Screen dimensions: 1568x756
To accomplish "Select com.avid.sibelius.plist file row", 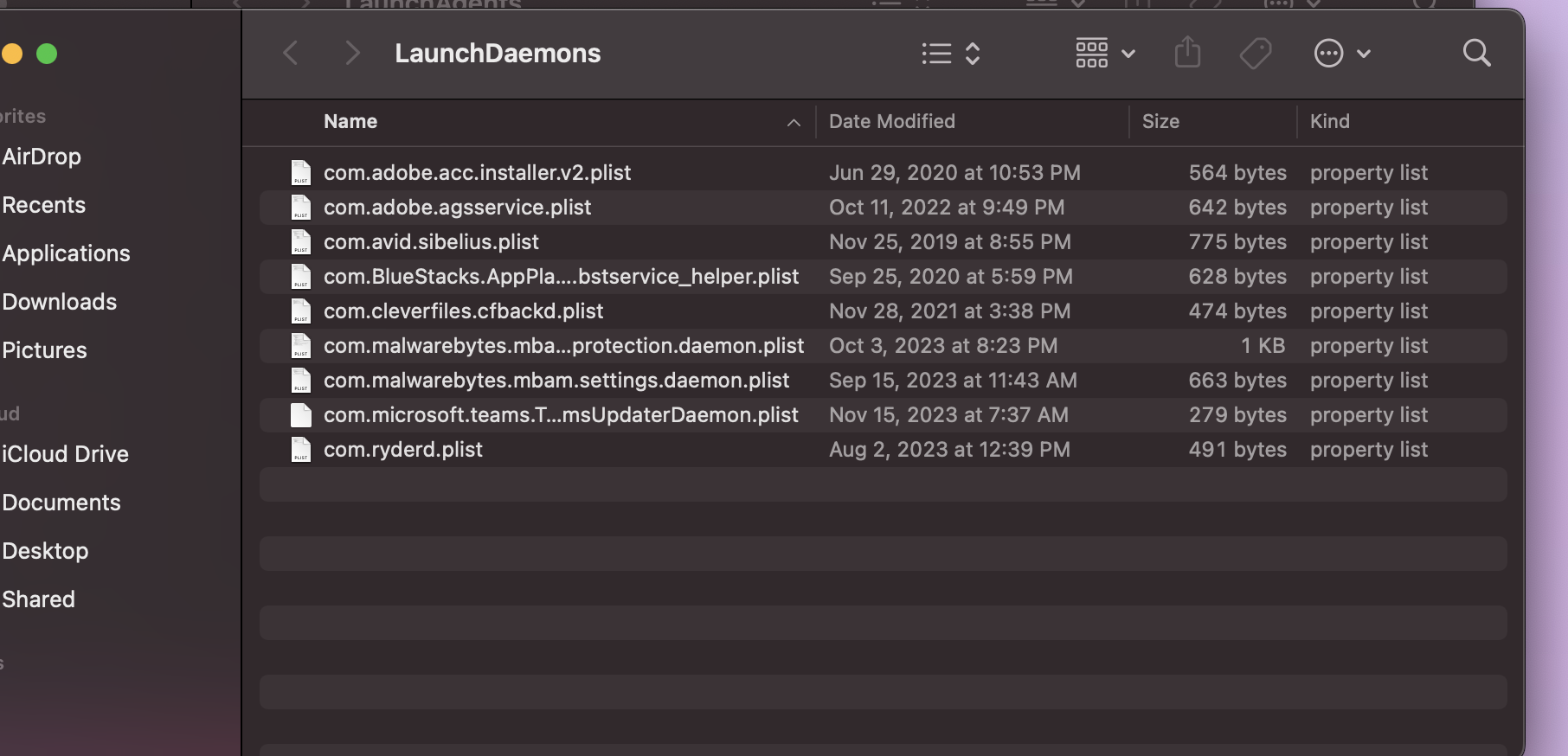I will click(431, 242).
